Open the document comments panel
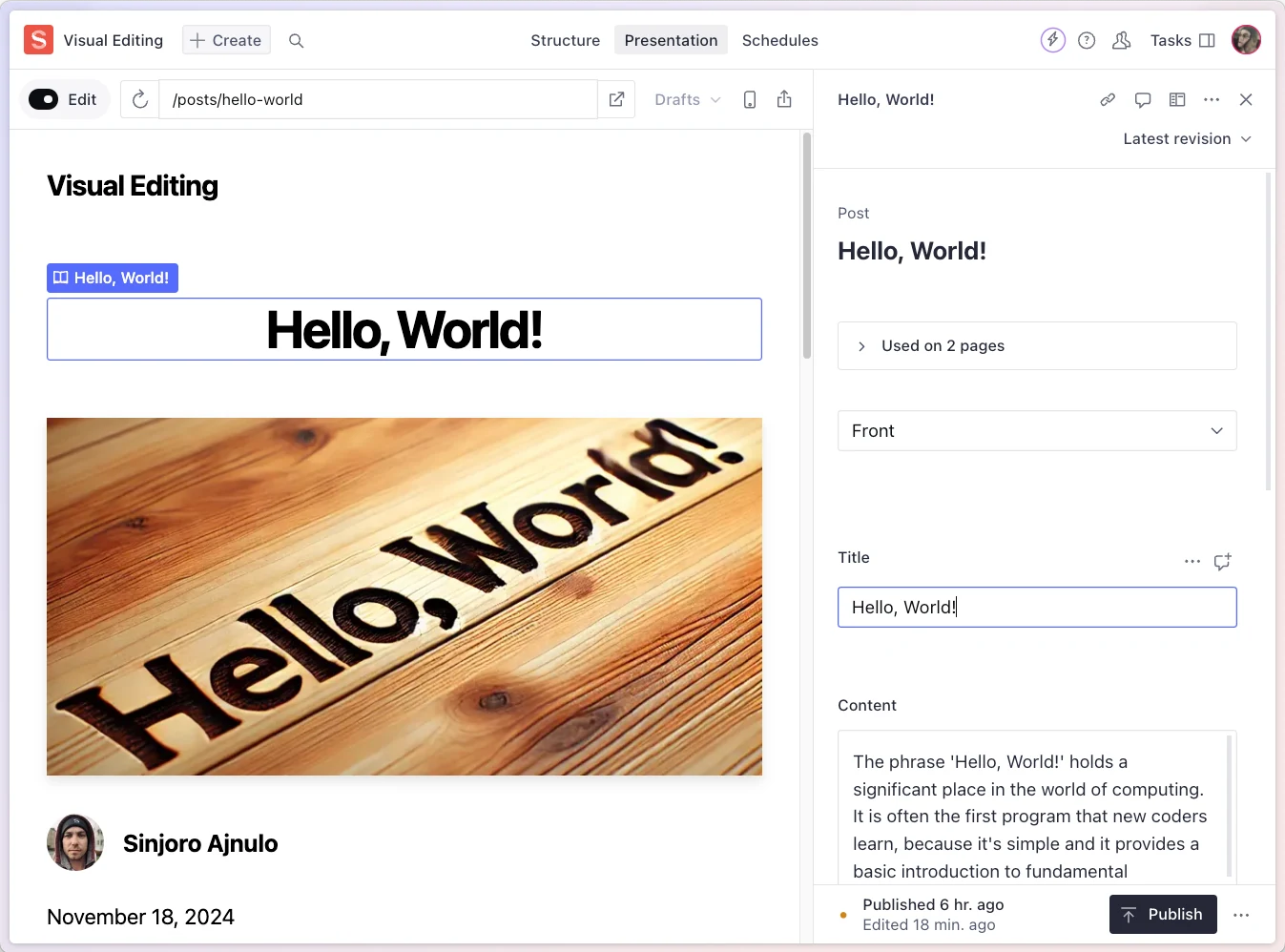This screenshot has height=952, width=1285. (x=1143, y=99)
